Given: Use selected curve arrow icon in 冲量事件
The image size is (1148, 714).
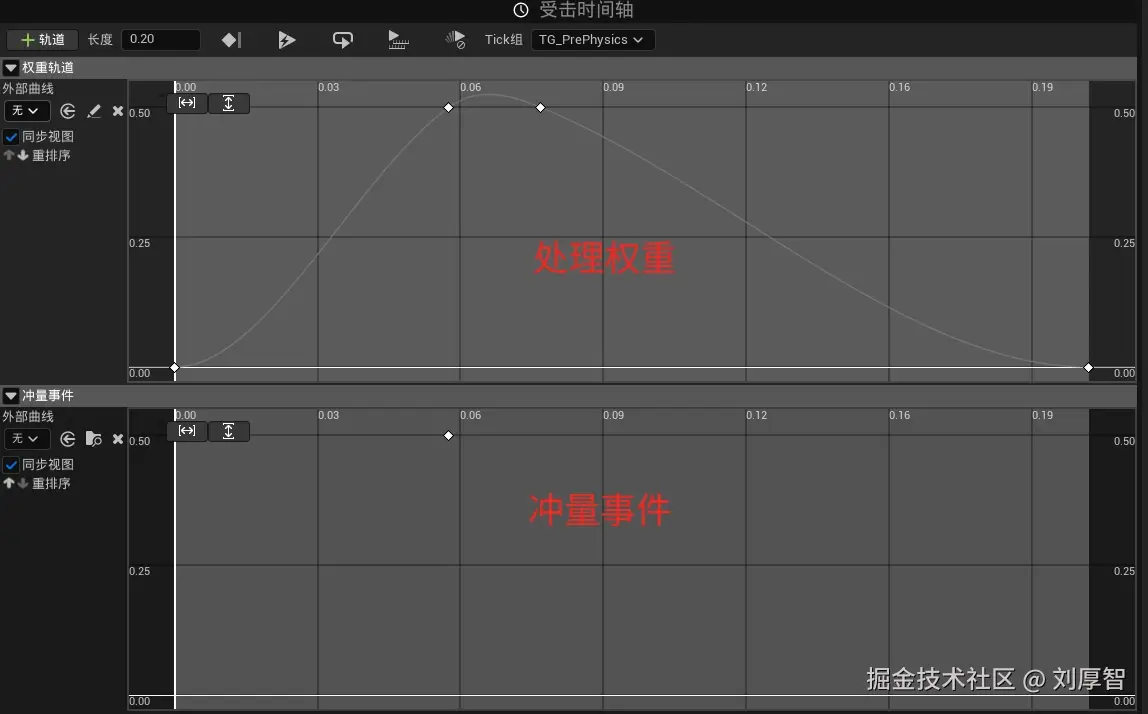Looking at the screenshot, I should [67, 439].
